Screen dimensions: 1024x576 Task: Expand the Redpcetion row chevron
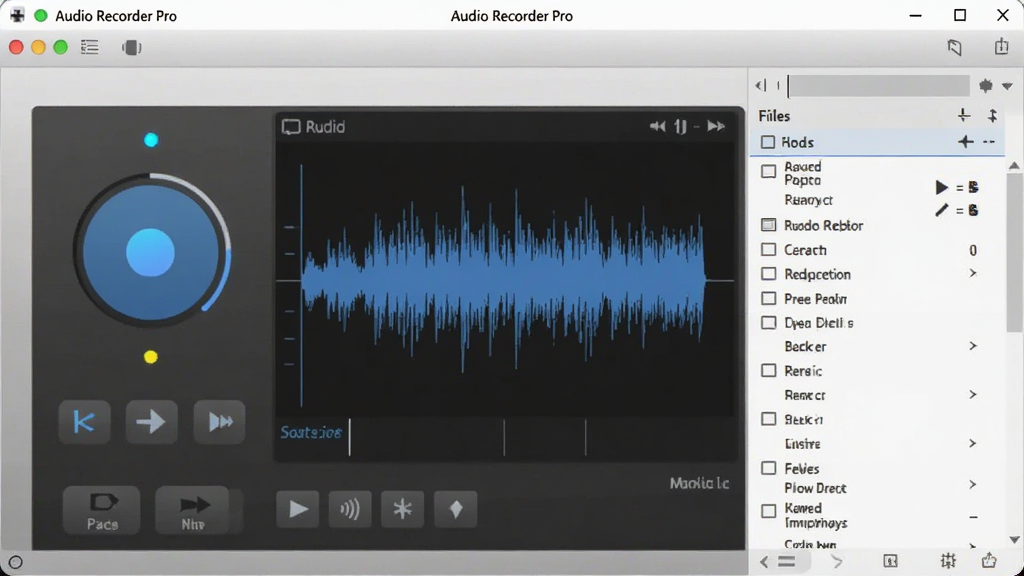click(972, 273)
